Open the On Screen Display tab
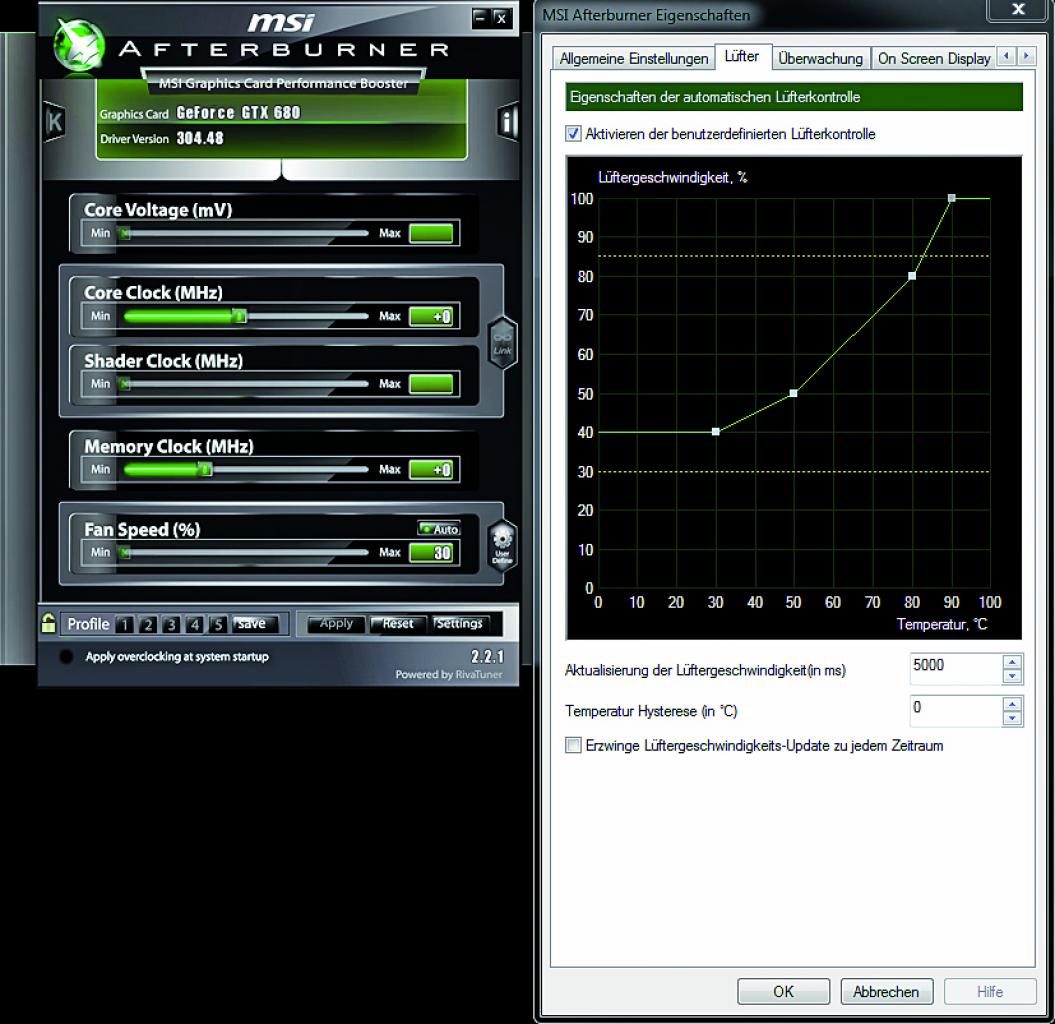Image resolution: width=1055 pixels, height=1024 pixels. click(x=934, y=59)
